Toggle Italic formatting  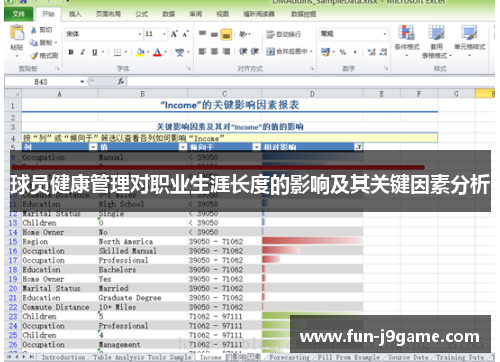tap(83, 52)
